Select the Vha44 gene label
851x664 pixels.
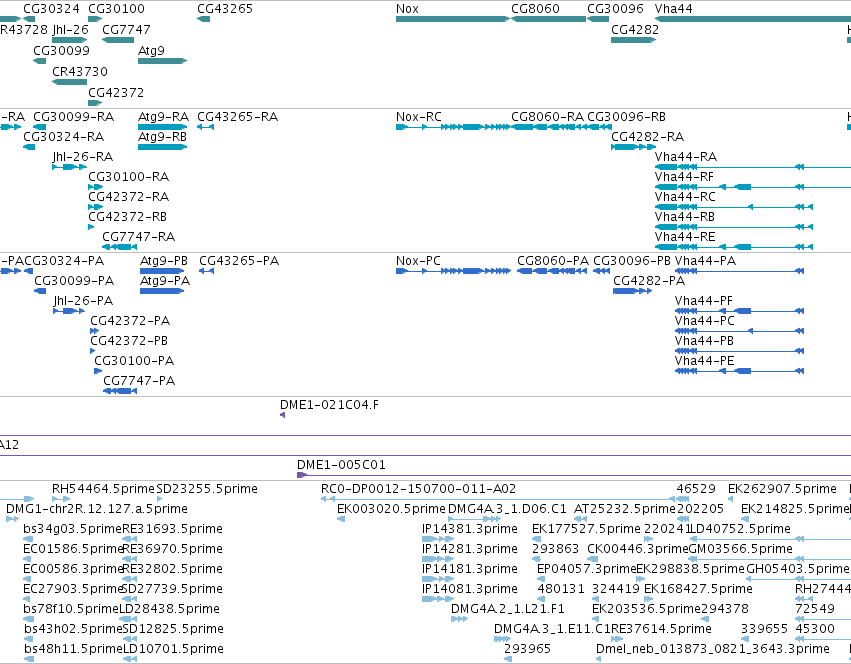[x=674, y=9]
